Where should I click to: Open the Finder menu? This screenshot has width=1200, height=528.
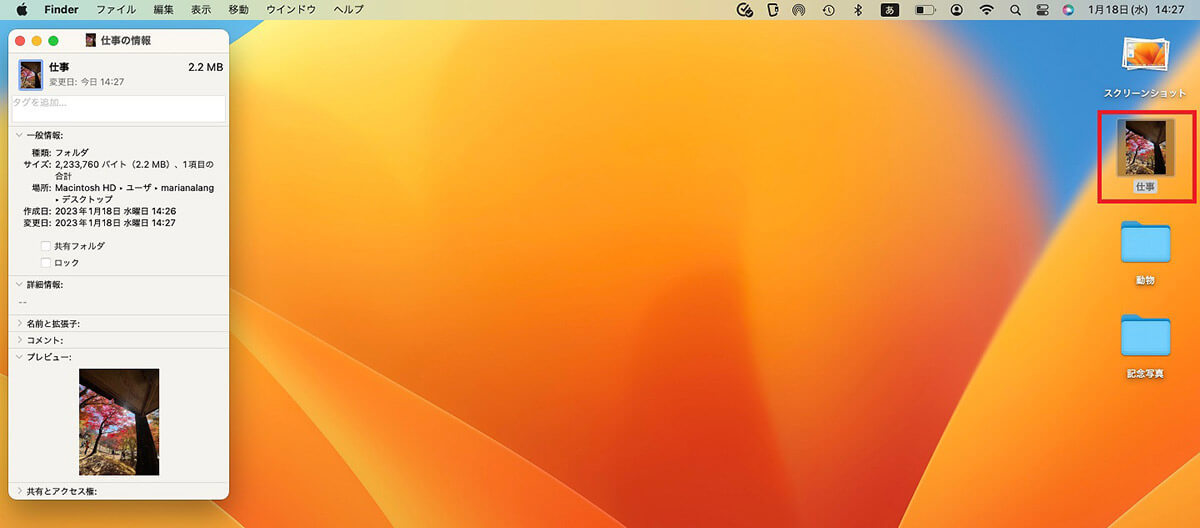61,9
